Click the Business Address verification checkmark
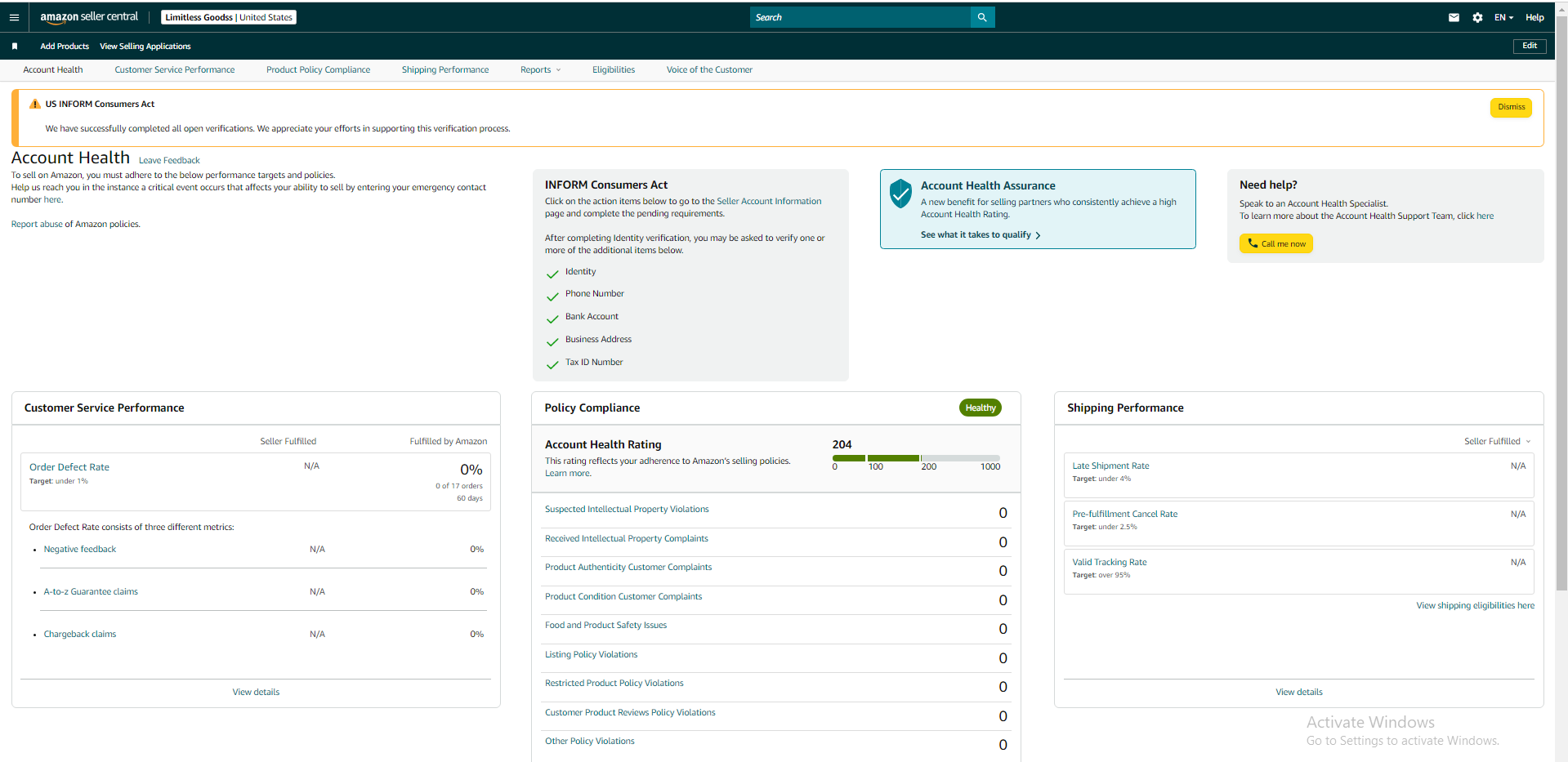1568x762 pixels. (x=552, y=341)
